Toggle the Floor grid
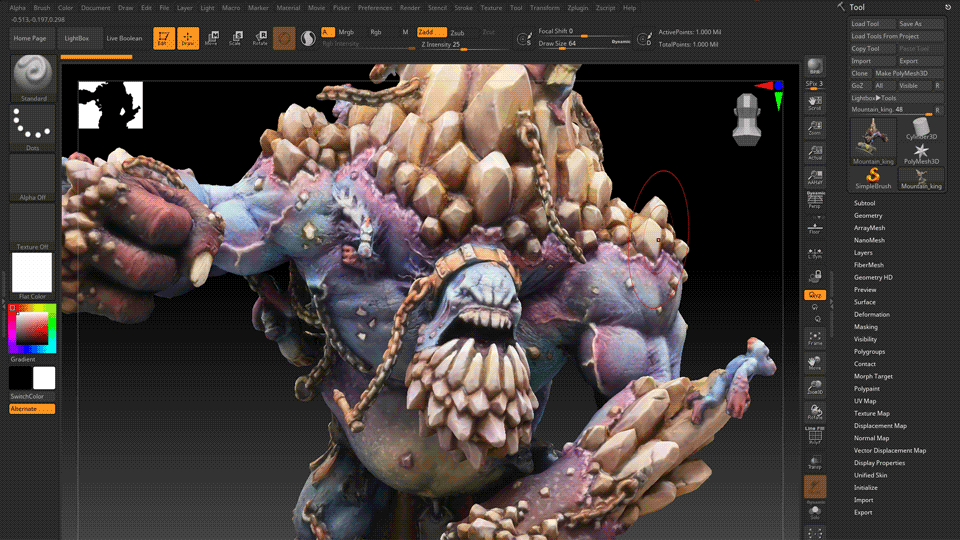Screen dimensions: 960x540 [x=814, y=228]
